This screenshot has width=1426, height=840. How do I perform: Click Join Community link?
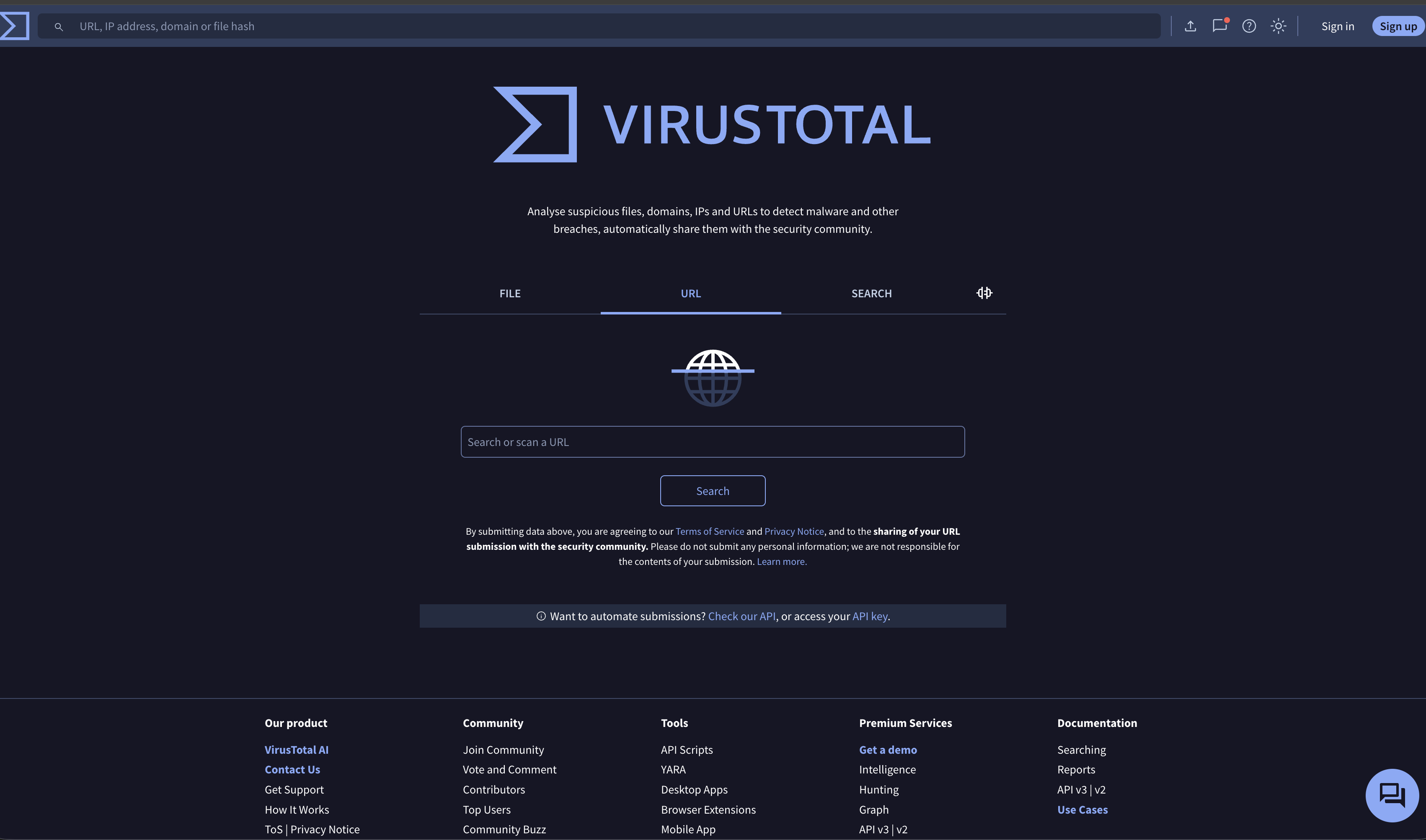click(503, 750)
